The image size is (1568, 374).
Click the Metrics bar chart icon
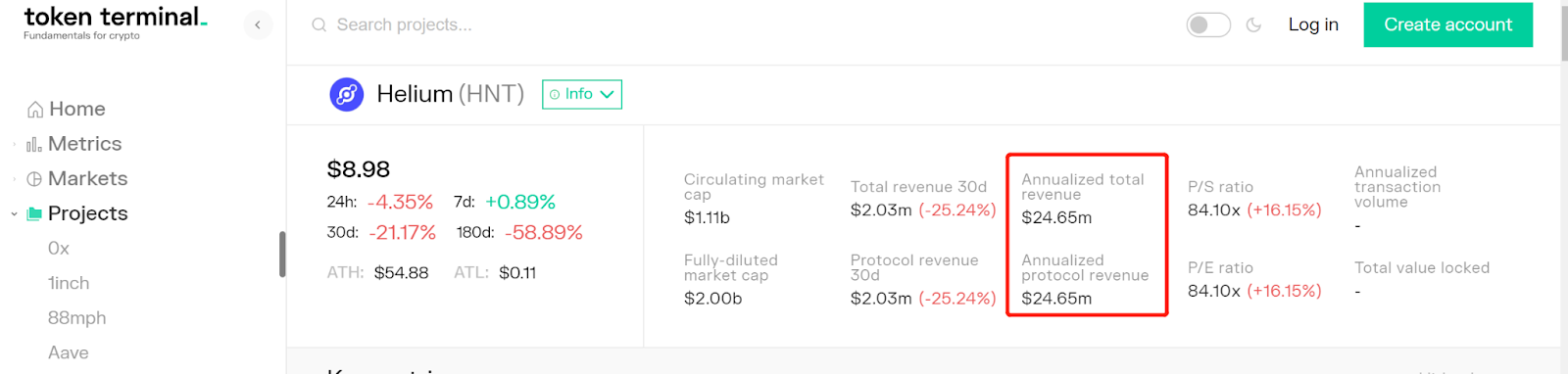[x=34, y=144]
